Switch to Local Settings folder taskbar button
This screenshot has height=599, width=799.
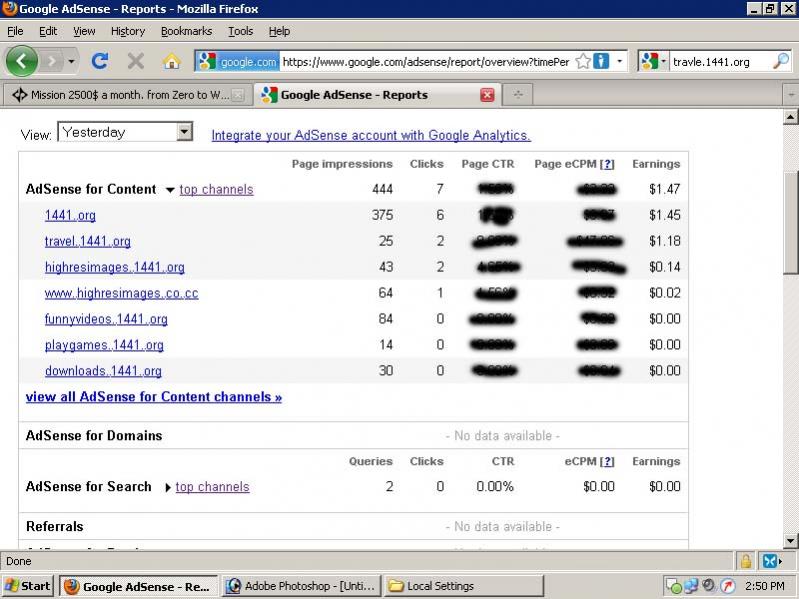point(464,586)
